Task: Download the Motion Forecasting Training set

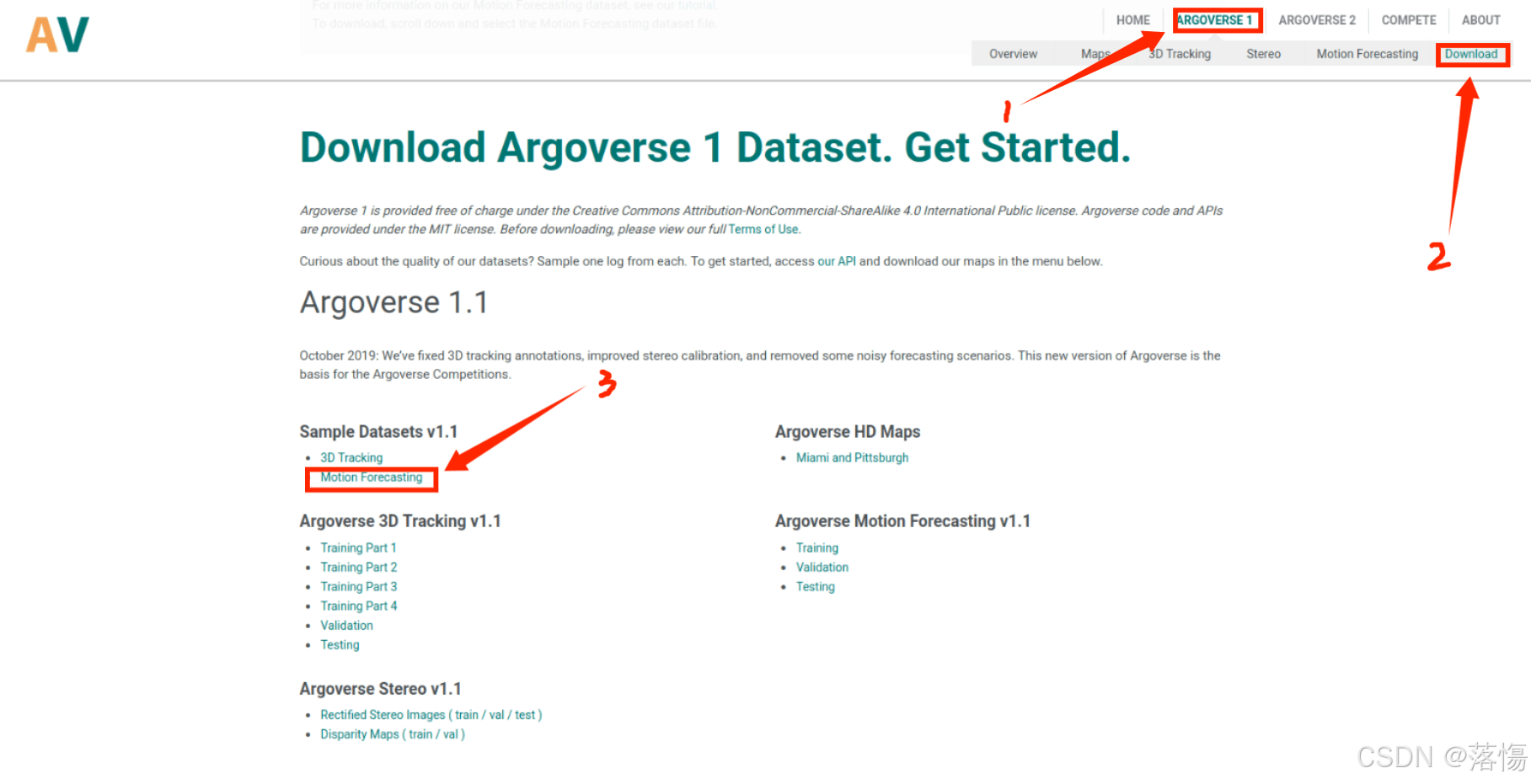Action: 817,547
